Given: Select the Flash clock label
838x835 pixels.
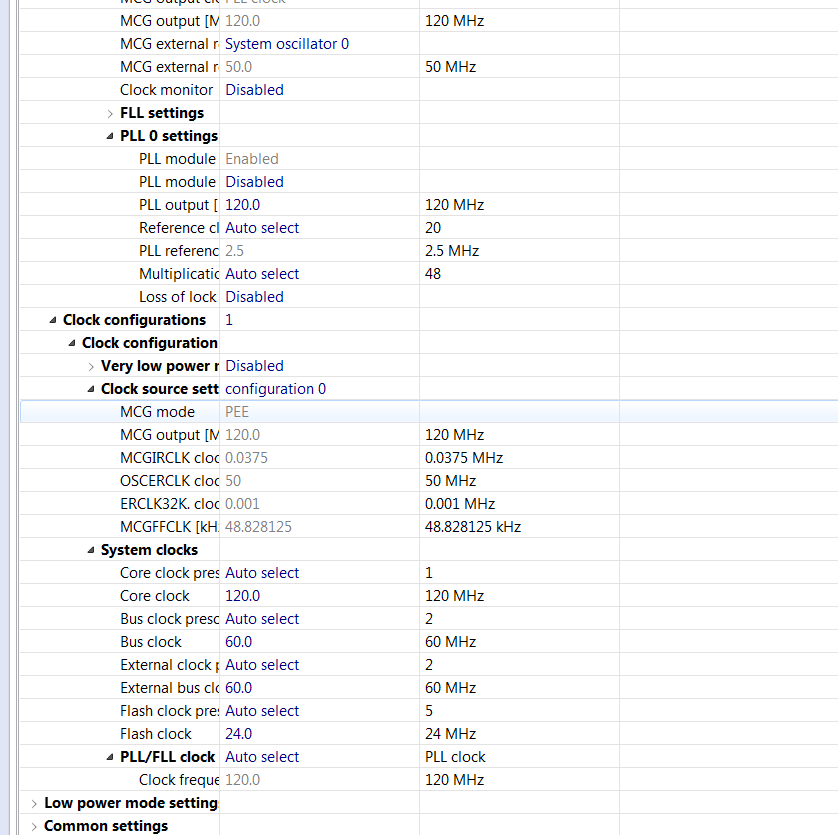Looking at the screenshot, I should [x=156, y=733].
